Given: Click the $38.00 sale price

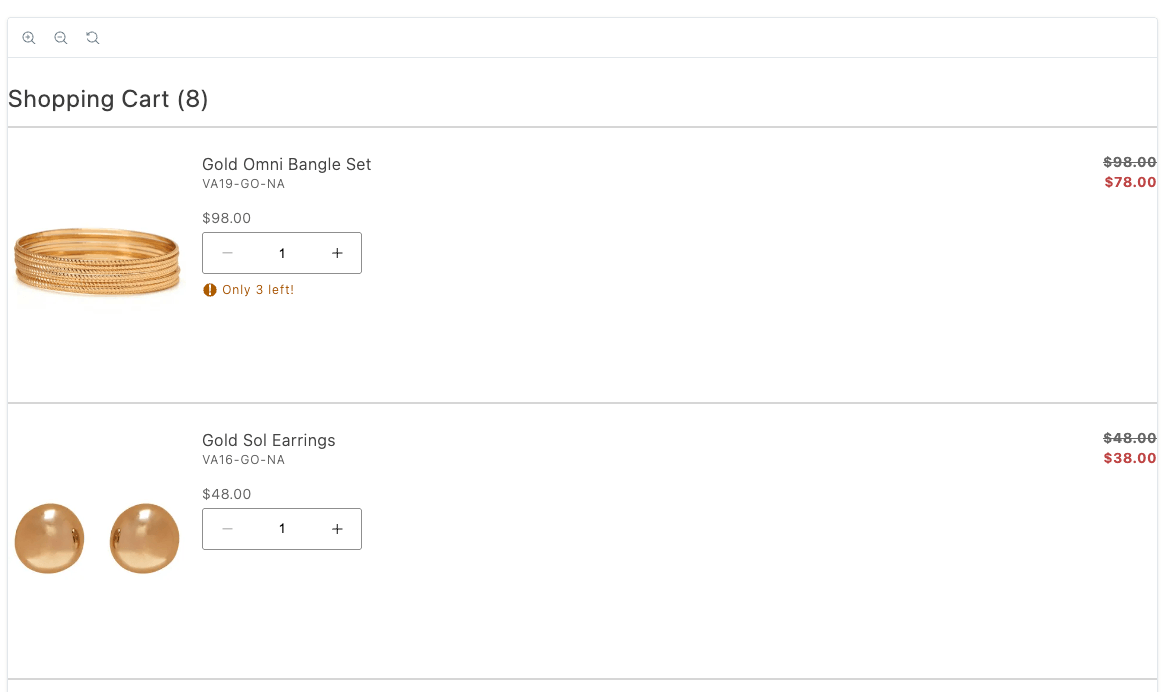Looking at the screenshot, I should tap(1130, 458).
